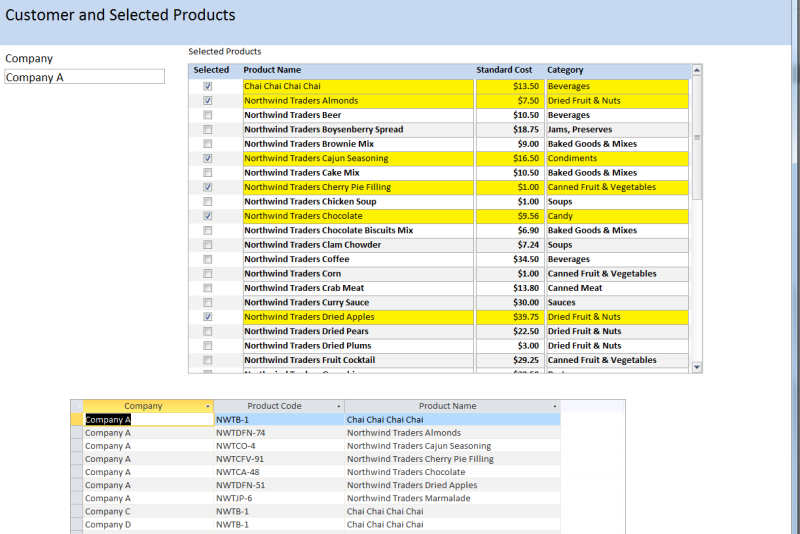Click the $39.75 Dried Apples cost field
The width and height of the screenshot is (800, 534).
510,317
